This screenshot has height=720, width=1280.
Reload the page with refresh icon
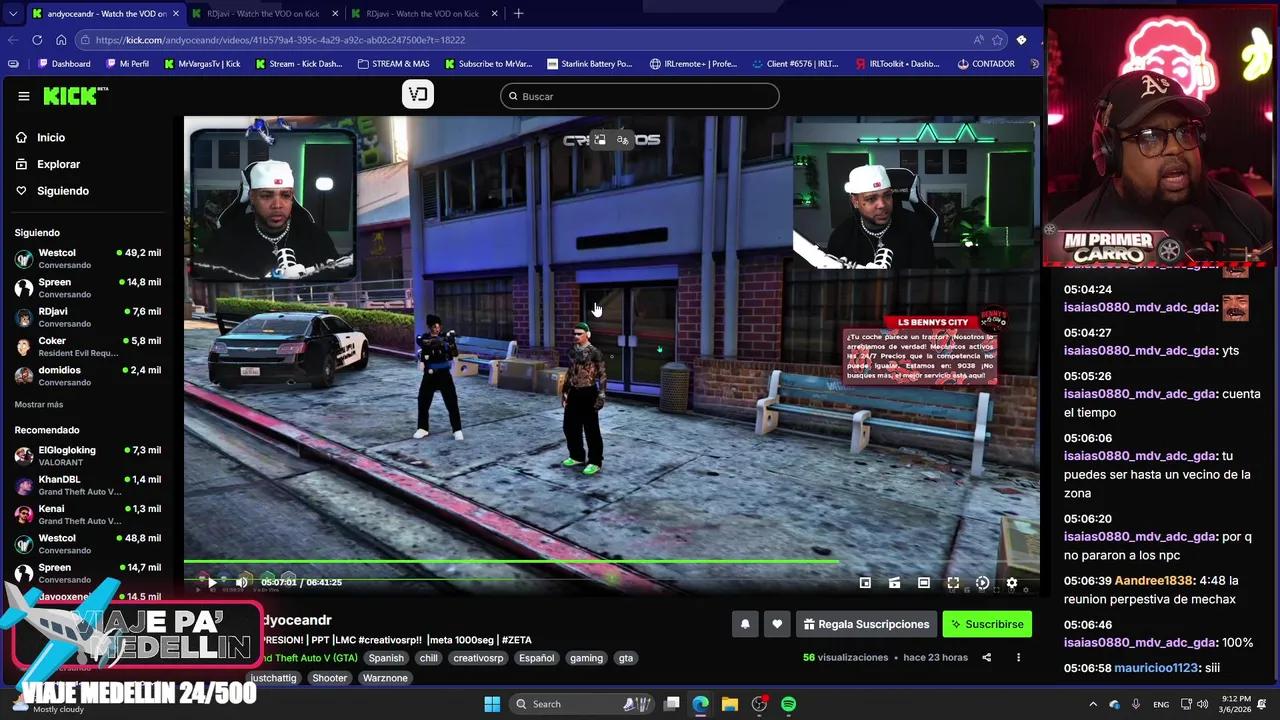37,40
